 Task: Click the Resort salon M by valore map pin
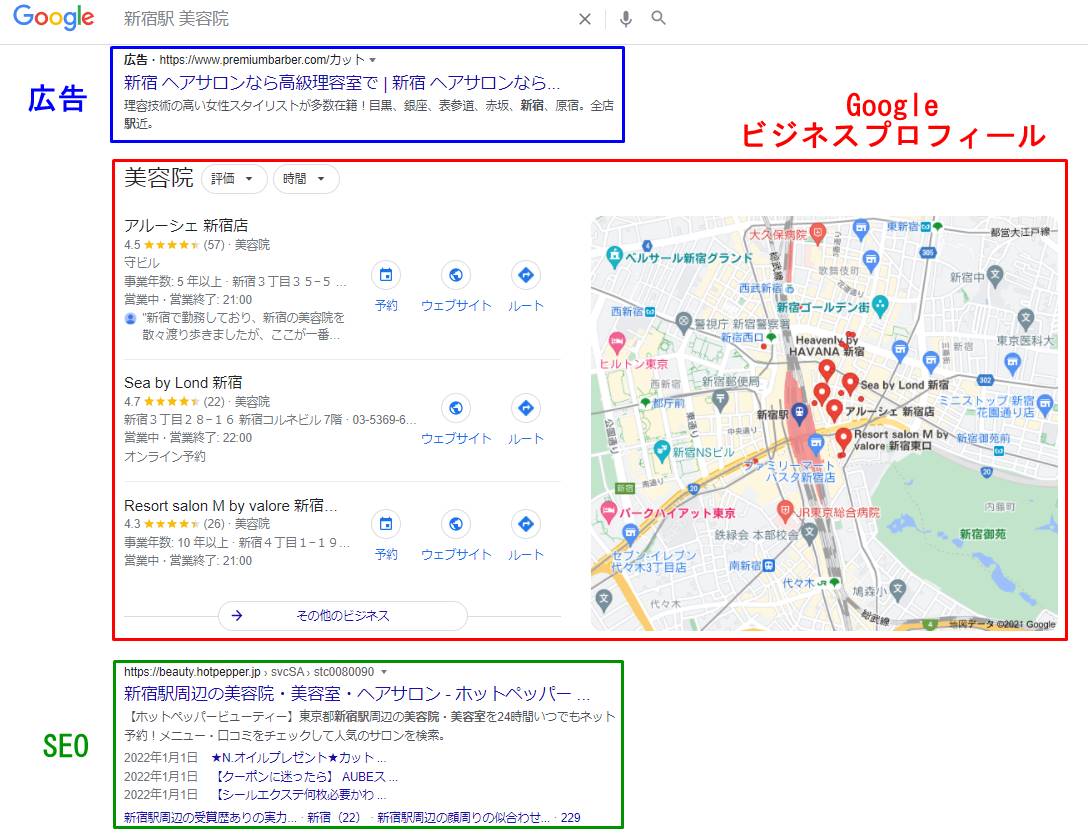click(x=843, y=439)
